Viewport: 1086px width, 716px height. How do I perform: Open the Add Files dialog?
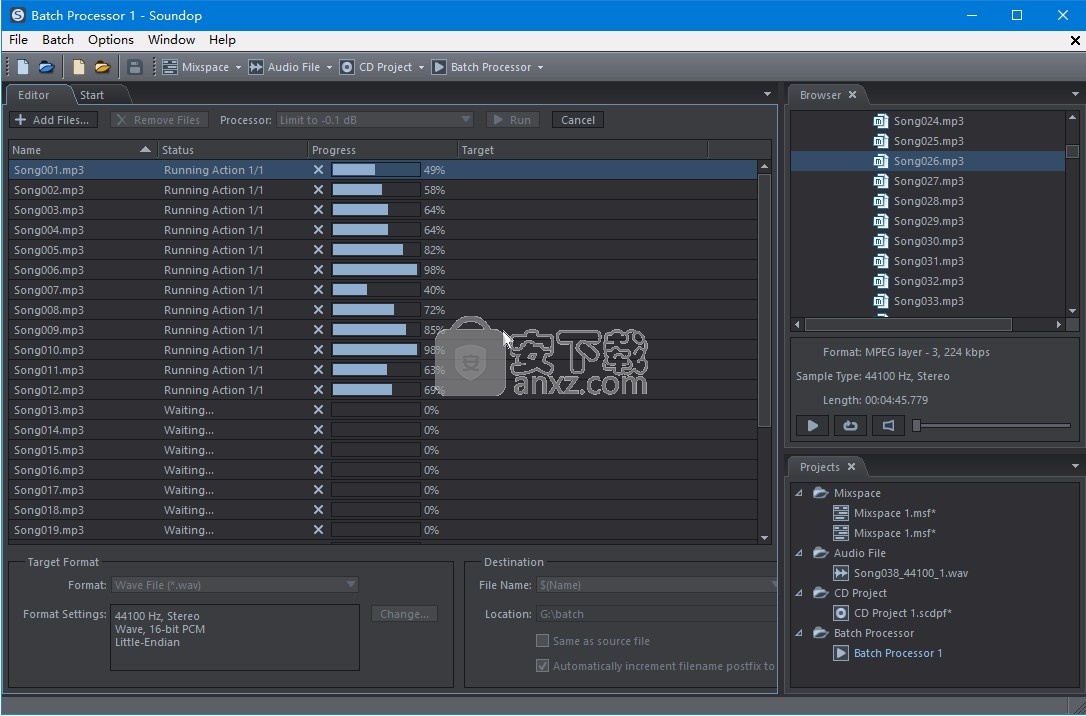coord(52,119)
